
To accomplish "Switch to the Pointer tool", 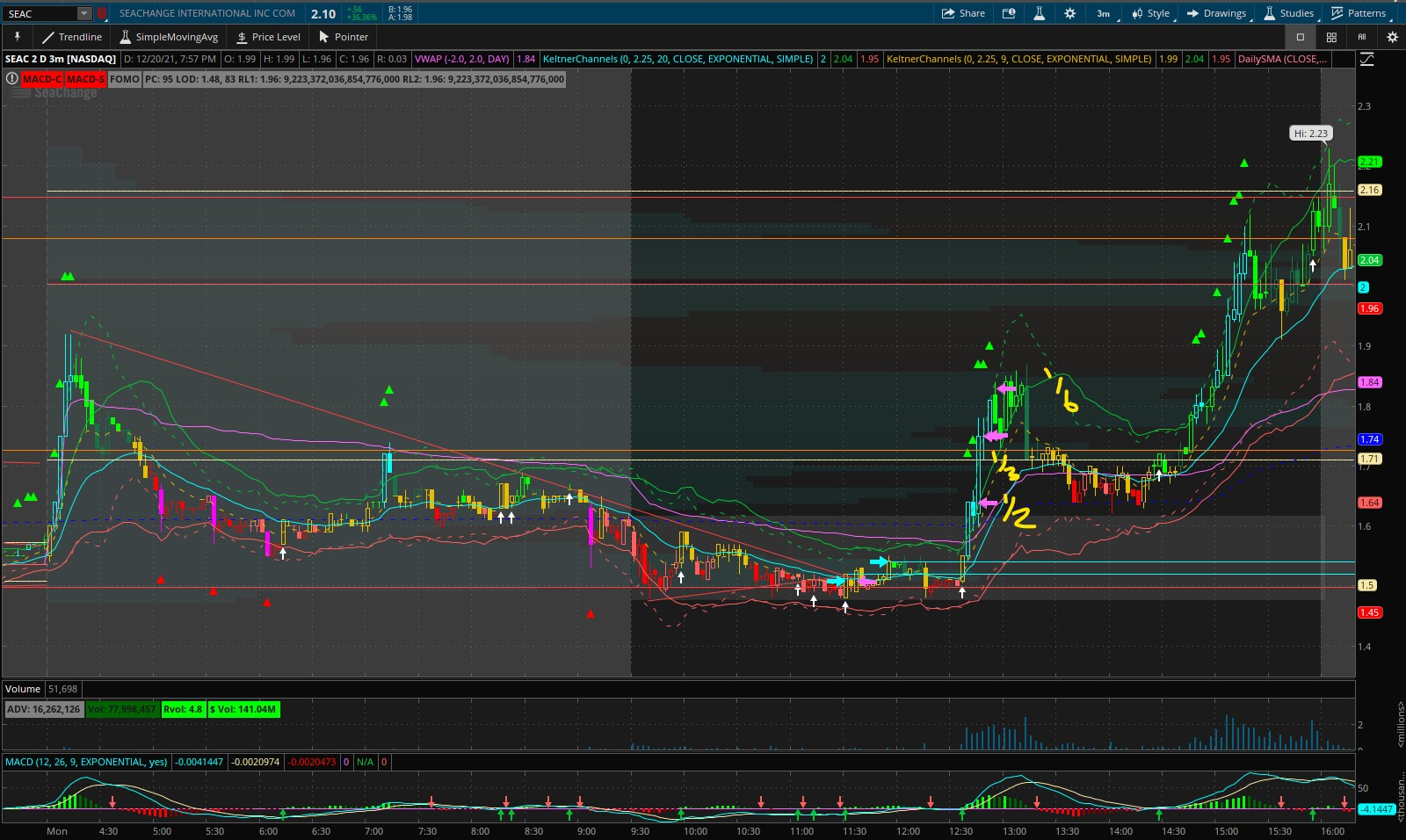I will tap(344, 37).
